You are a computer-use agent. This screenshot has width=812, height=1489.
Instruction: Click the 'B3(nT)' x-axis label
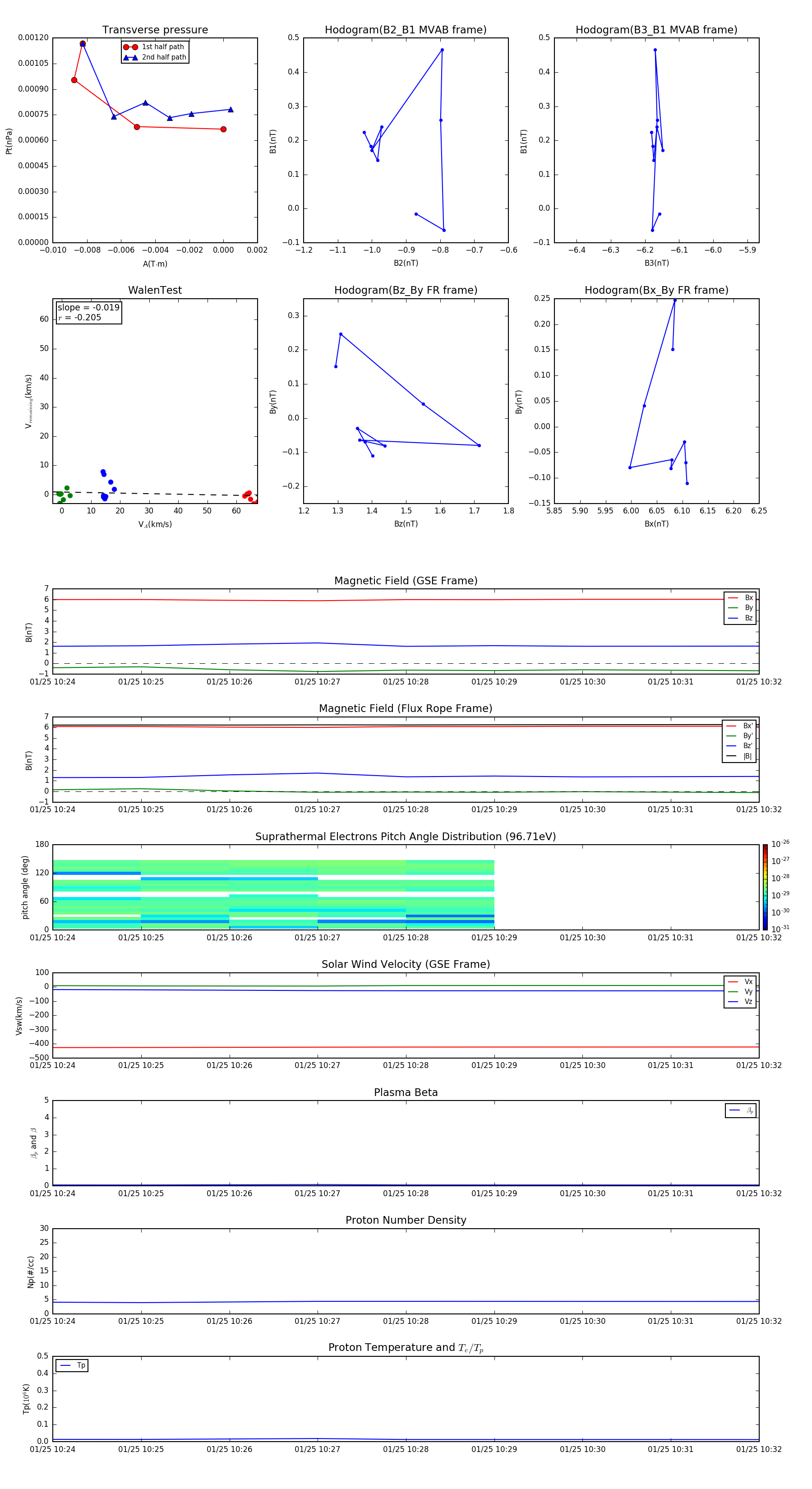click(x=656, y=263)
